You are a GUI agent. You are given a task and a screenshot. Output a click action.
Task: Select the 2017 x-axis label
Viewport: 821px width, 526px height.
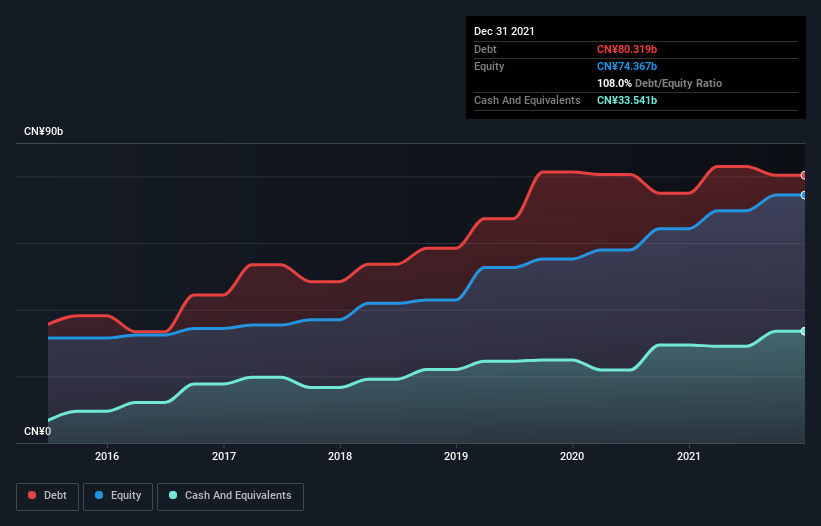(224, 456)
